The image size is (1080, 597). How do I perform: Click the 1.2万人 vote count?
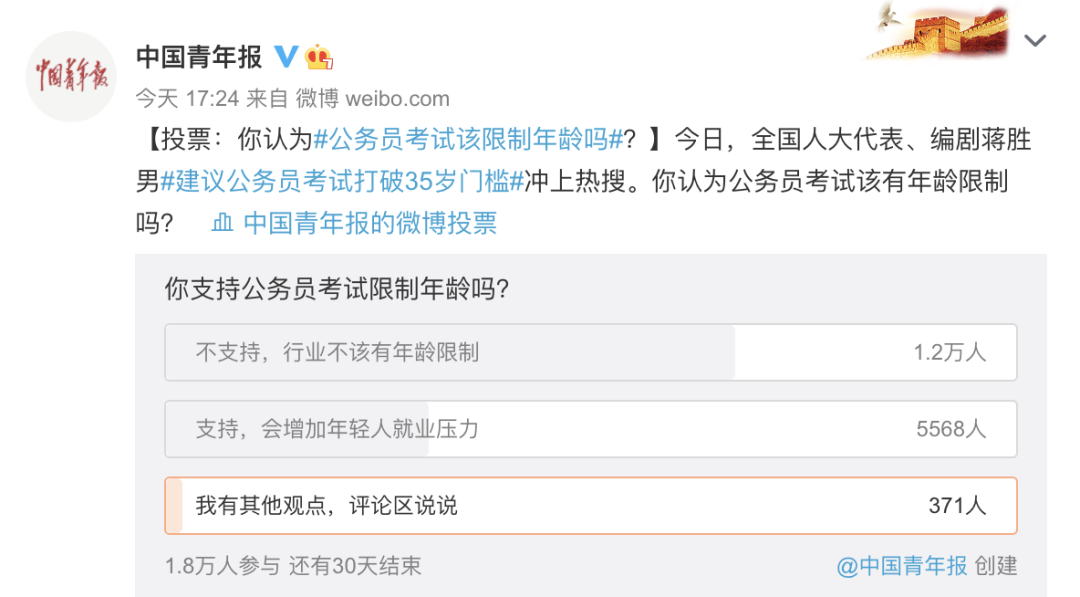[952, 352]
